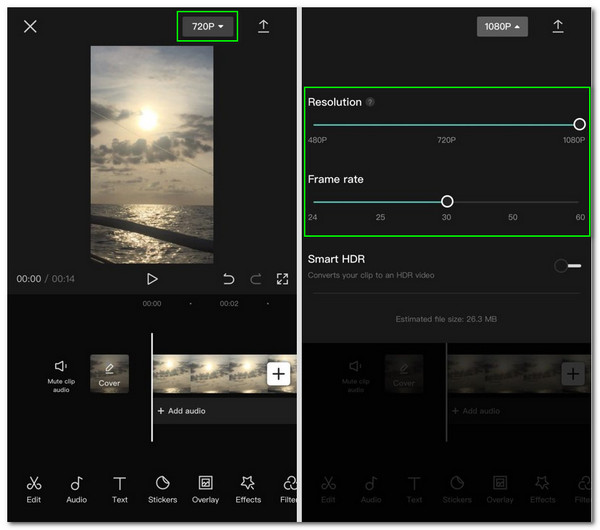The height and width of the screenshot is (530, 600).
Task: Open the Overlay tool
Action: [x=205, y=488]
